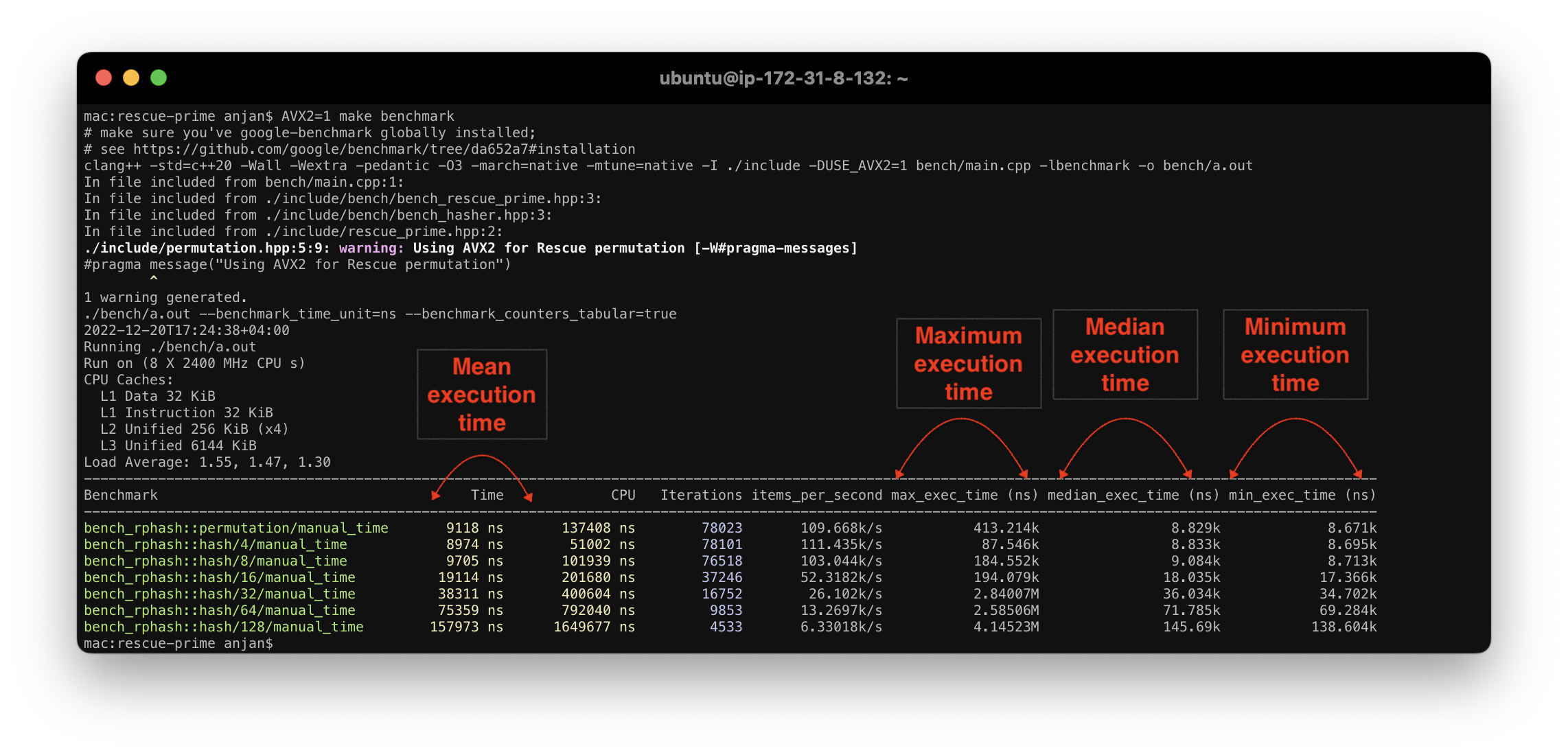This screenshot has width=1568, height=755.
Task: Click the 'CPU' column header
Action: click(x=623, y=495)
